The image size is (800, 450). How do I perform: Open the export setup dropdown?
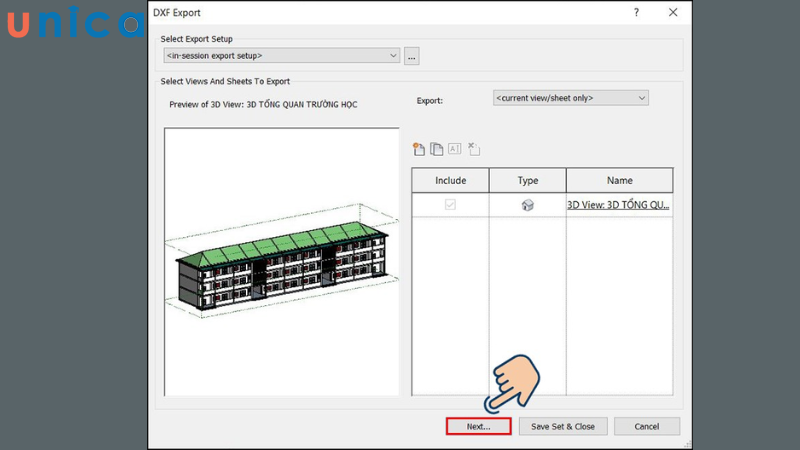click(x=282, y=56)
